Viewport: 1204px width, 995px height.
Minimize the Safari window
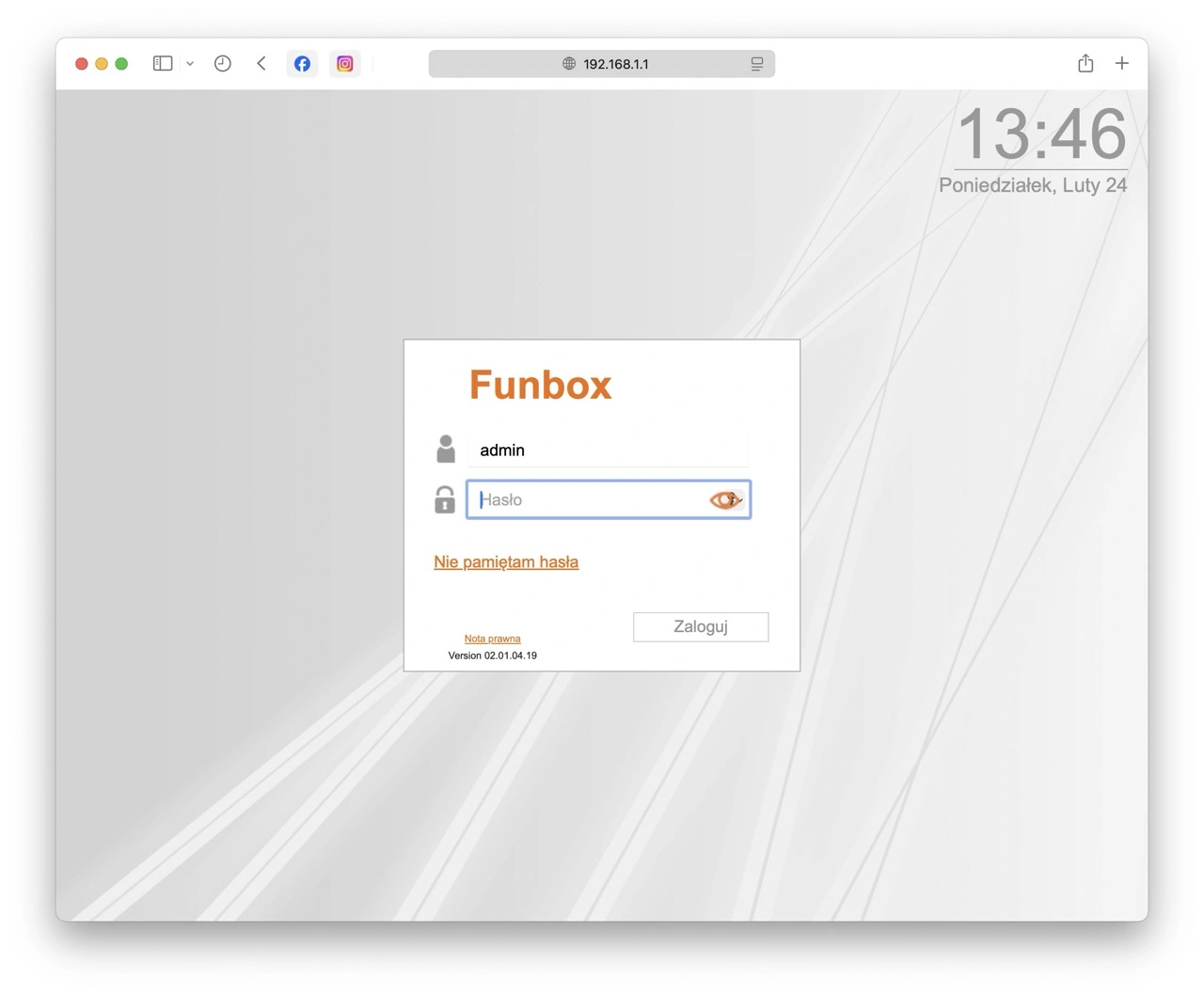coord(102,64)
